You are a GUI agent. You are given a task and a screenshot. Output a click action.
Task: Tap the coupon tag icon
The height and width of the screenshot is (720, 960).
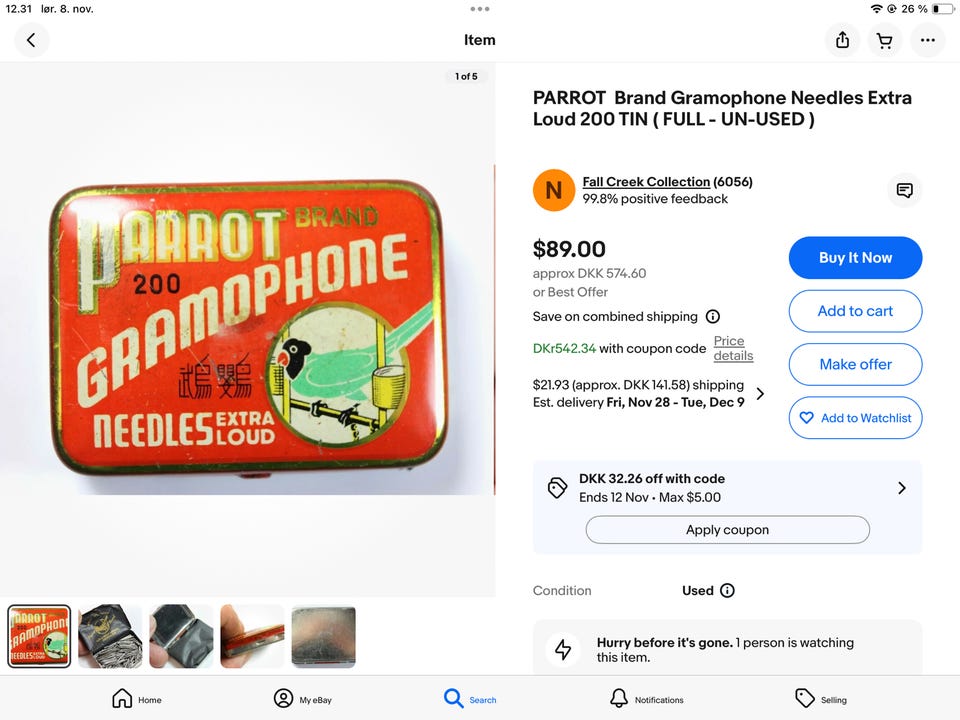point(558,488)
